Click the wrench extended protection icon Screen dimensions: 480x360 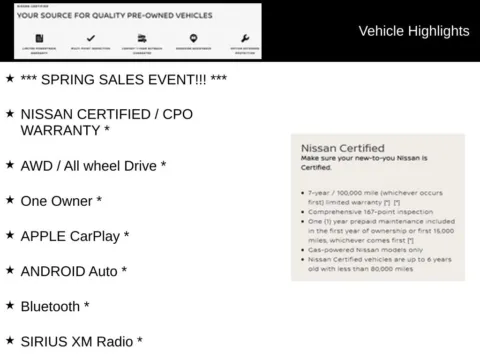coord(245,38)
